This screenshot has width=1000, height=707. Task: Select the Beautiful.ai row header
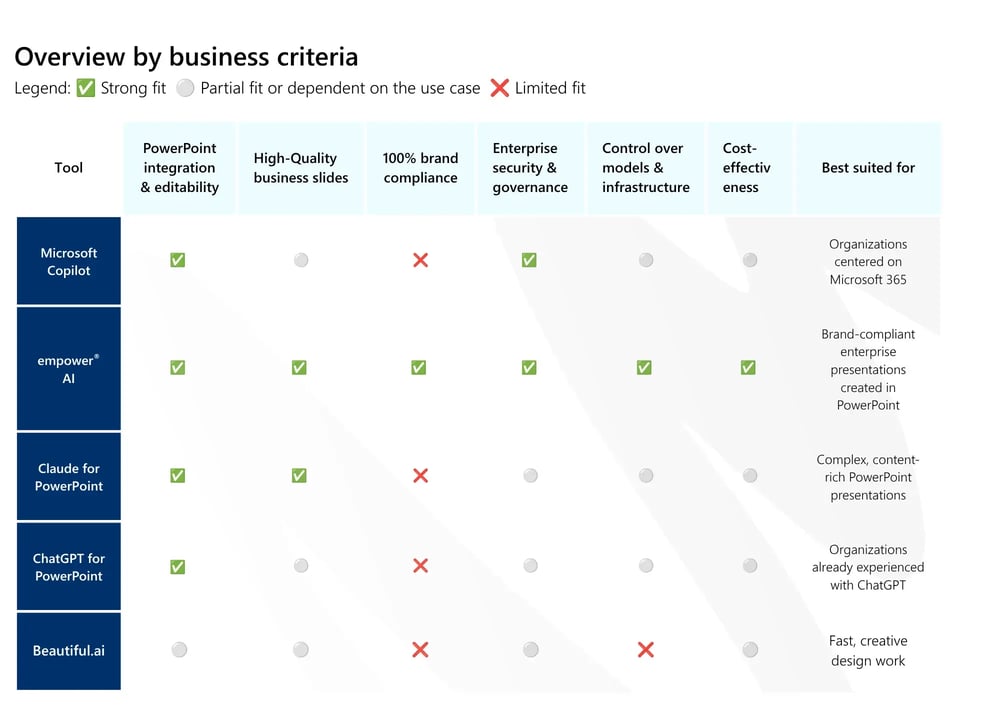coord(69,651)
